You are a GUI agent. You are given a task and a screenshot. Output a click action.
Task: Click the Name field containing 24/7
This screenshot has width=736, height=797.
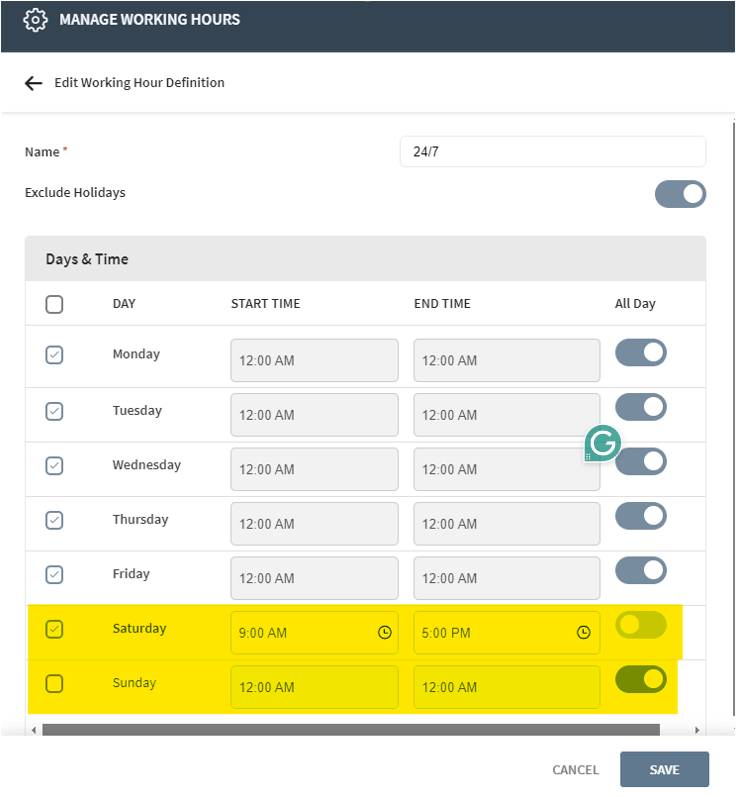552,152
